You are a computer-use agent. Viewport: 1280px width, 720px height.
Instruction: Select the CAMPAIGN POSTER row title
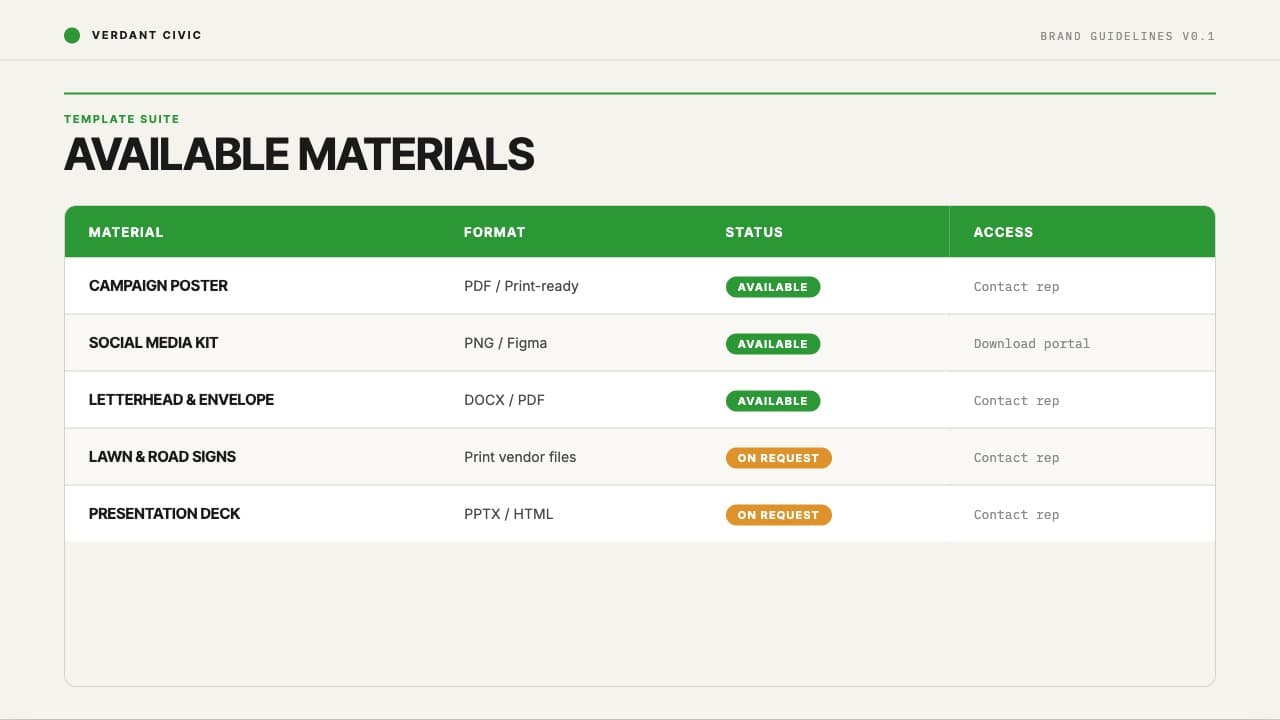click(158, 286)
